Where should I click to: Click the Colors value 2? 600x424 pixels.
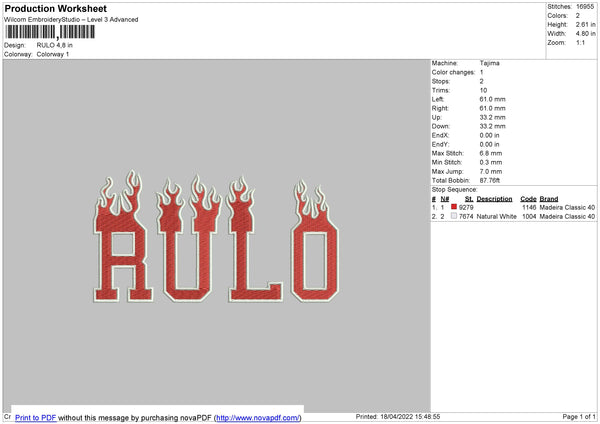[578, 16]
